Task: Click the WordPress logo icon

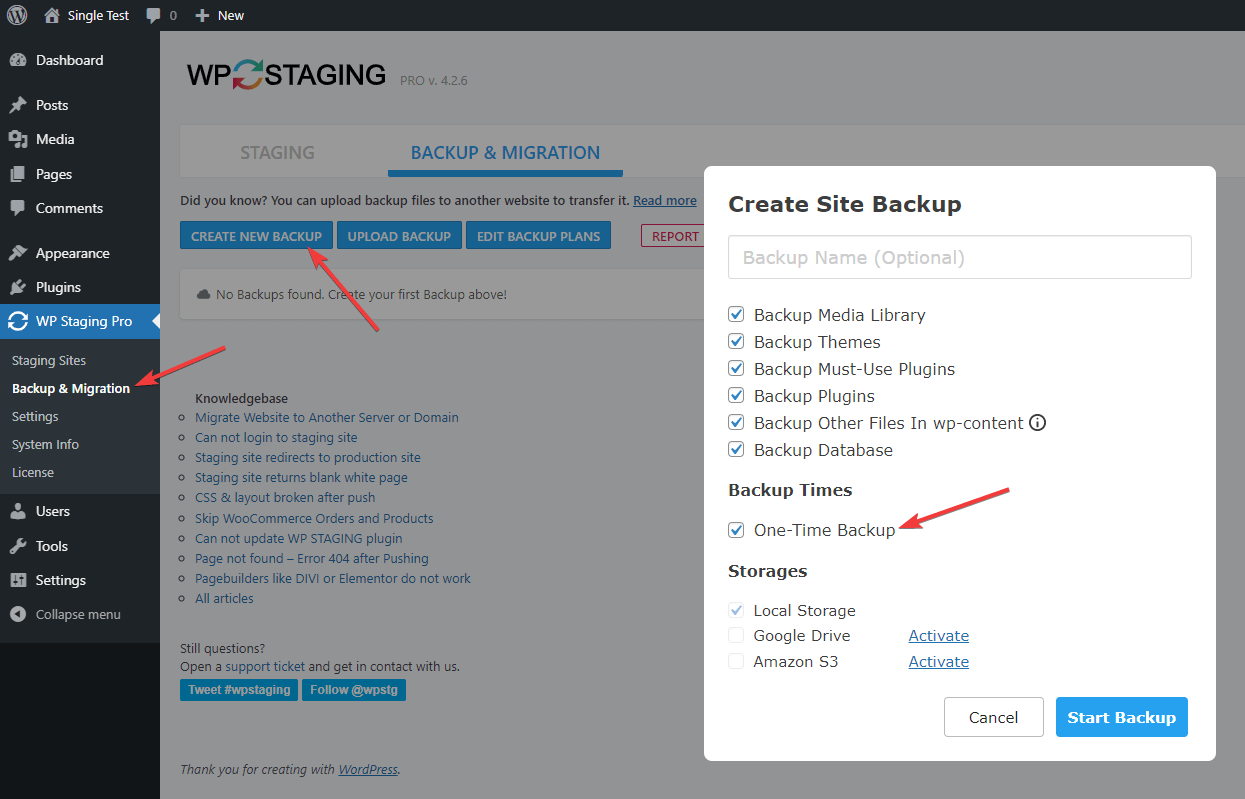Action: [x=17, y=15]
